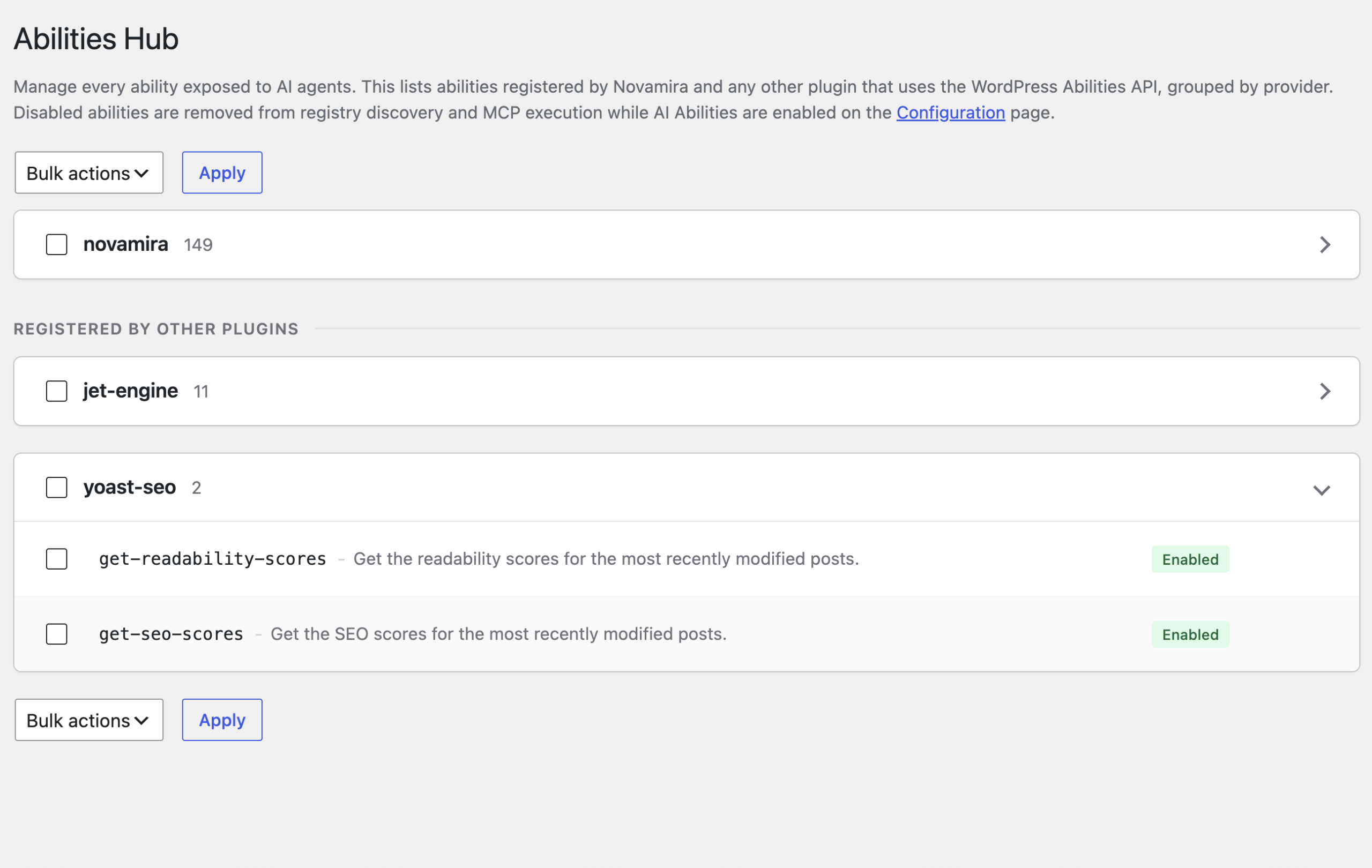Expand the novamira group chevron

tap(1325, 245)
